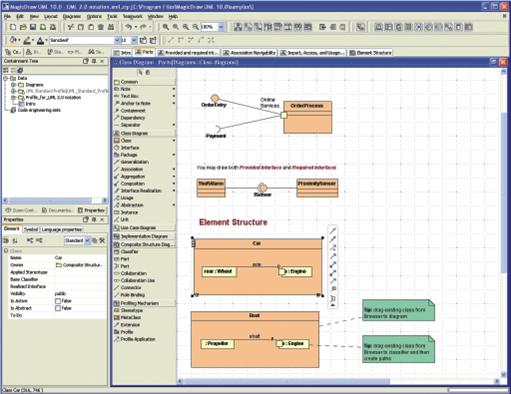The width and height of the screenshot is (511, 394).
Task: Click the Find binoculars toolbar icon
Action: click(x=111, y=27)
